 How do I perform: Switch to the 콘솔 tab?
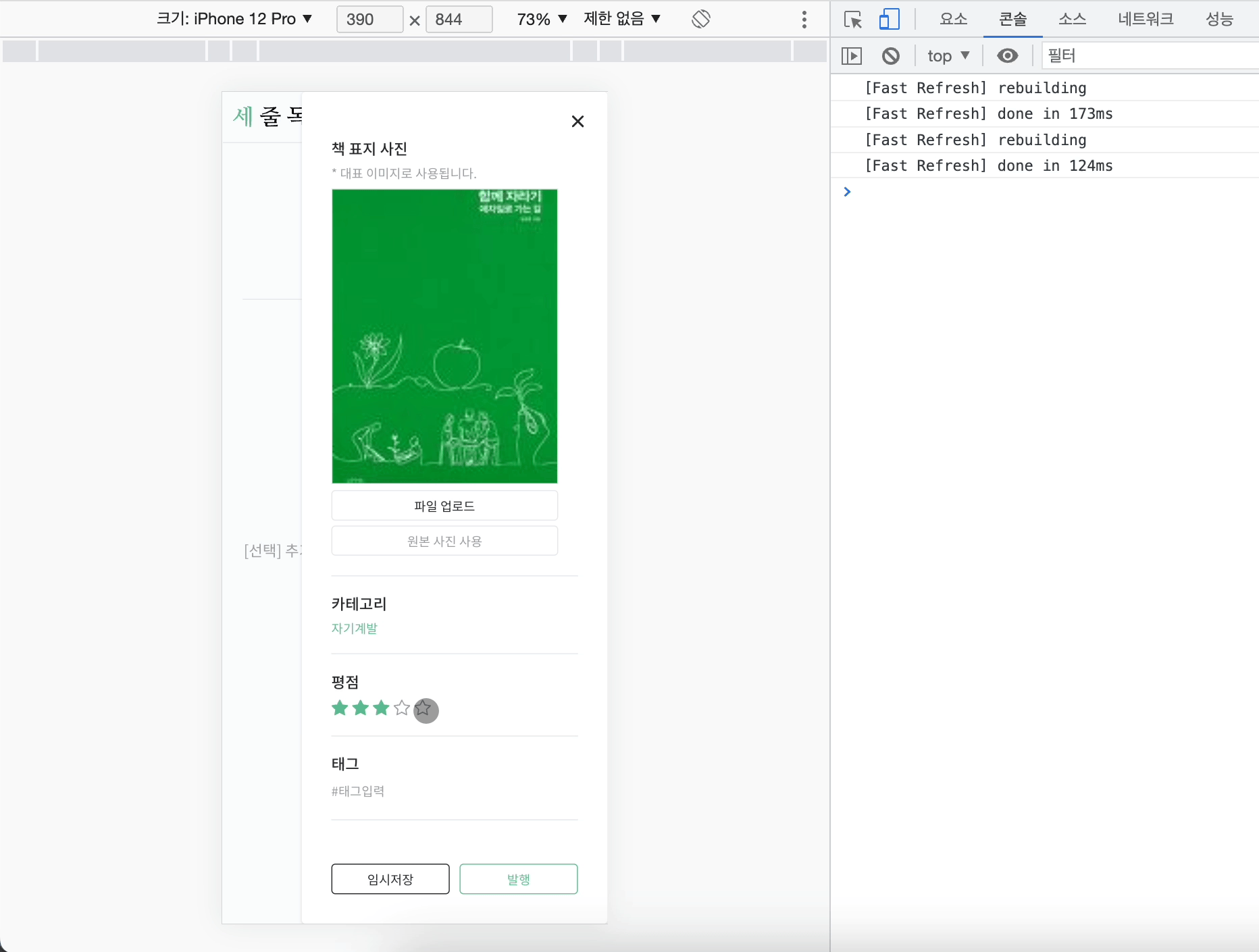[x=1012, y=19]
